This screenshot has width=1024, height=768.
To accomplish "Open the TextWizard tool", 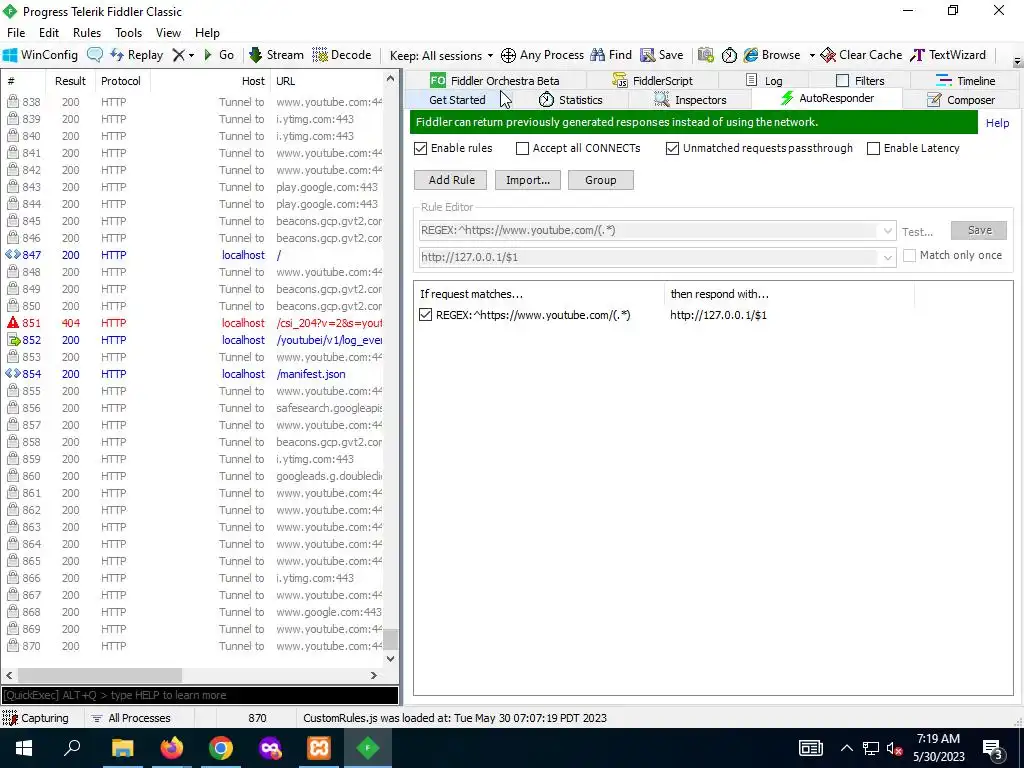I will (948, 55).
